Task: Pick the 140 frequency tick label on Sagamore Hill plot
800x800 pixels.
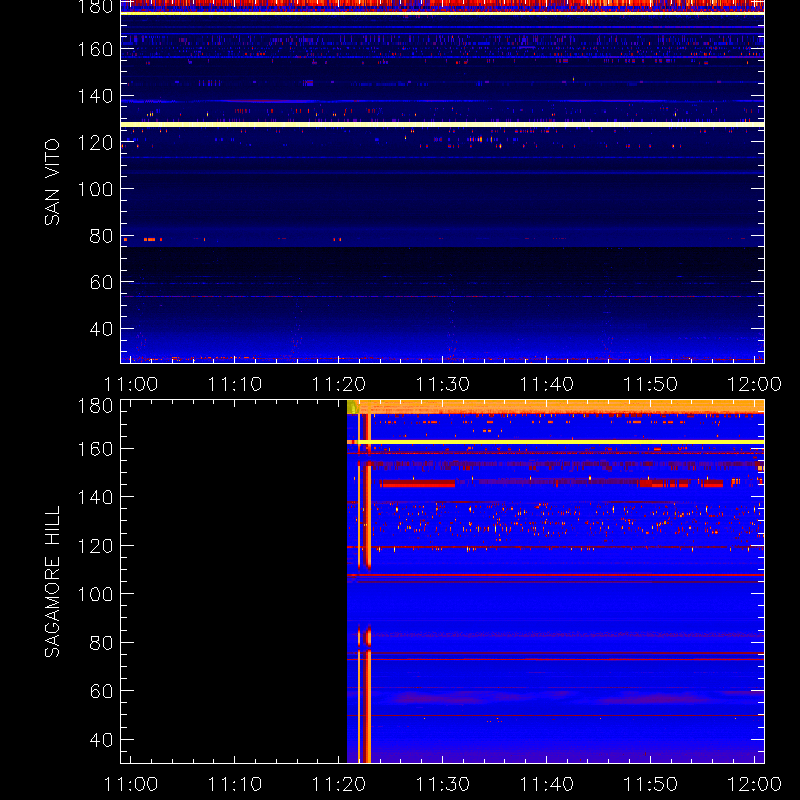Action: pyautogui.click(x=95, y=496)
